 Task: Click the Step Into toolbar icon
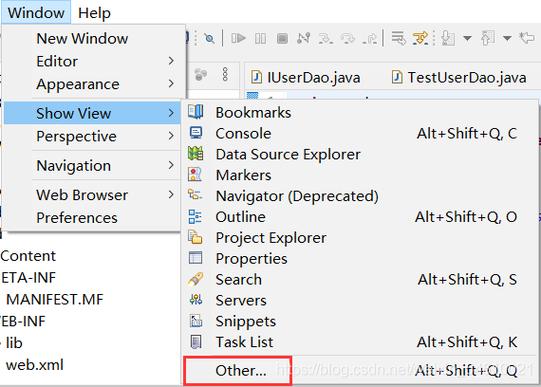tap(325, 38)
